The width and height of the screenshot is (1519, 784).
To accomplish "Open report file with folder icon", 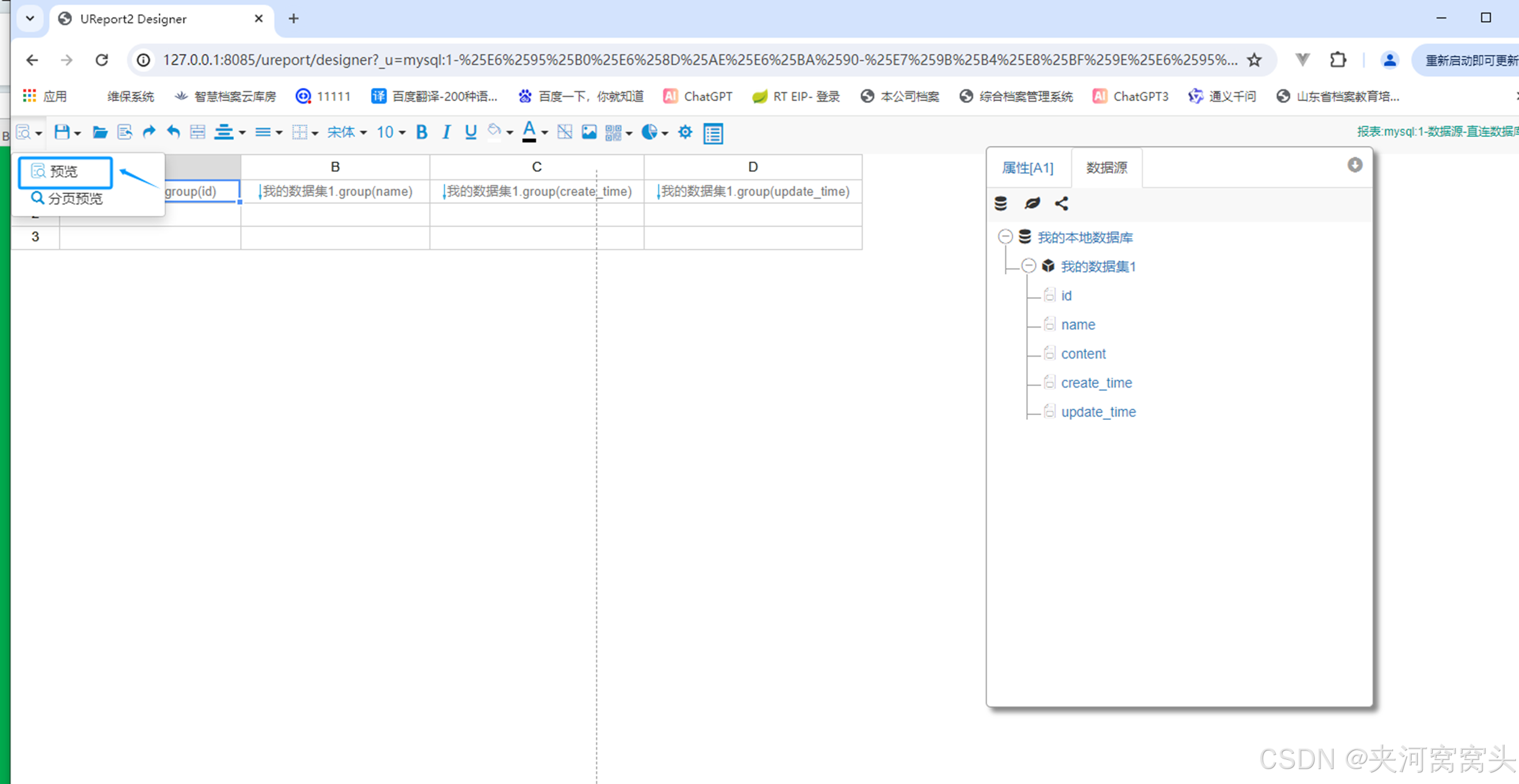I will pyautogui.click(x=100, y=132).
